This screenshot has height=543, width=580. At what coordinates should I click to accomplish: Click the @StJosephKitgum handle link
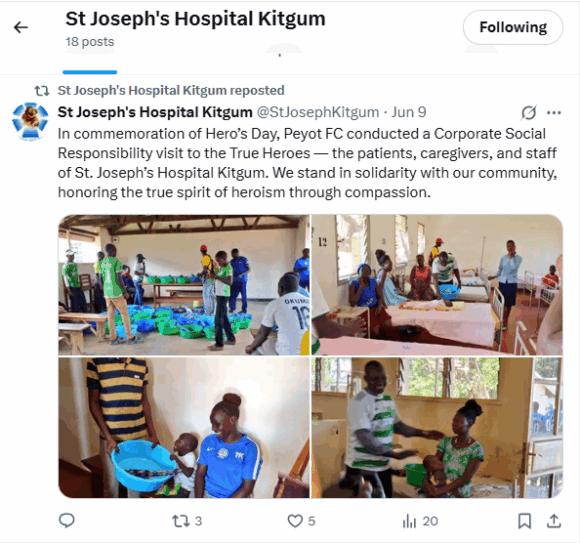pos(318,112)
